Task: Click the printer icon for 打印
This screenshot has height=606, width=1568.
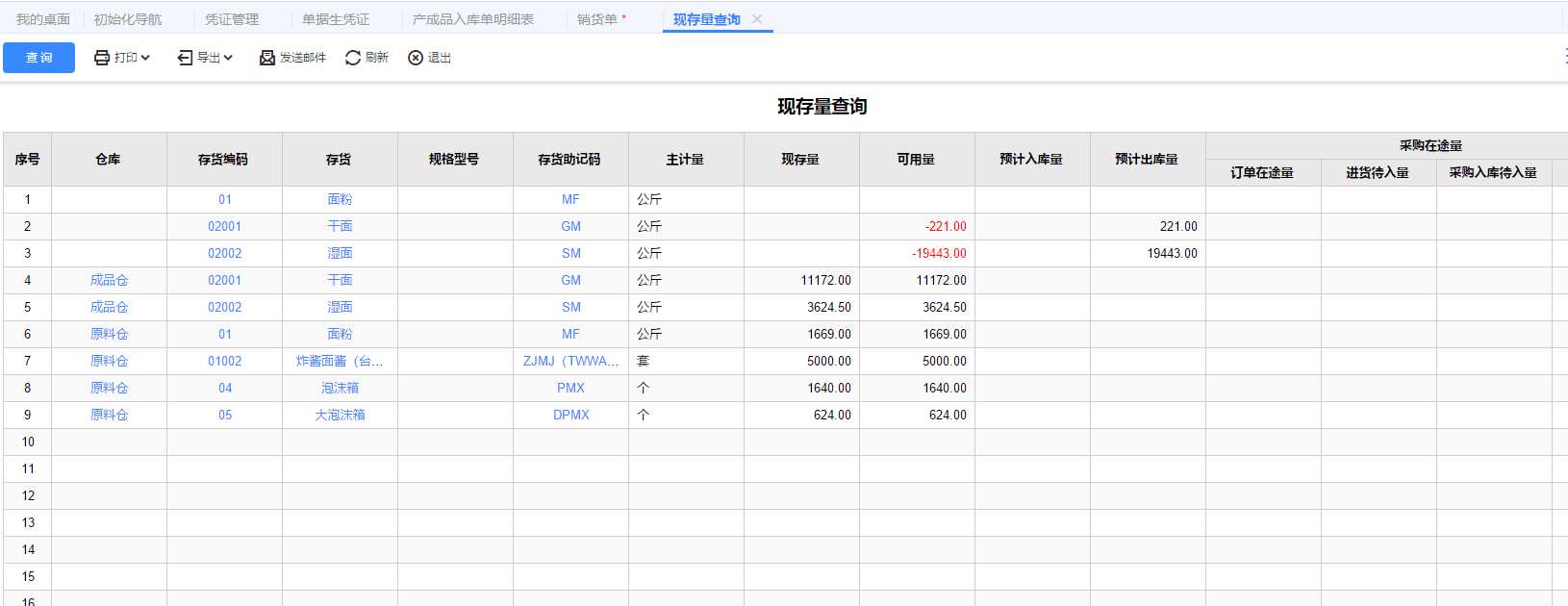Action: click(102, 58)
